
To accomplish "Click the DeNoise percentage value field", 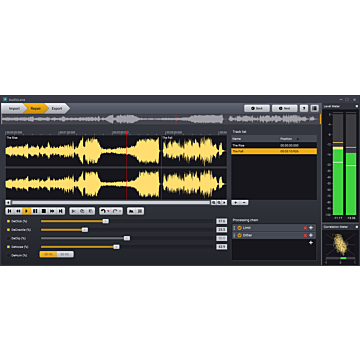I will click(221, 247).
